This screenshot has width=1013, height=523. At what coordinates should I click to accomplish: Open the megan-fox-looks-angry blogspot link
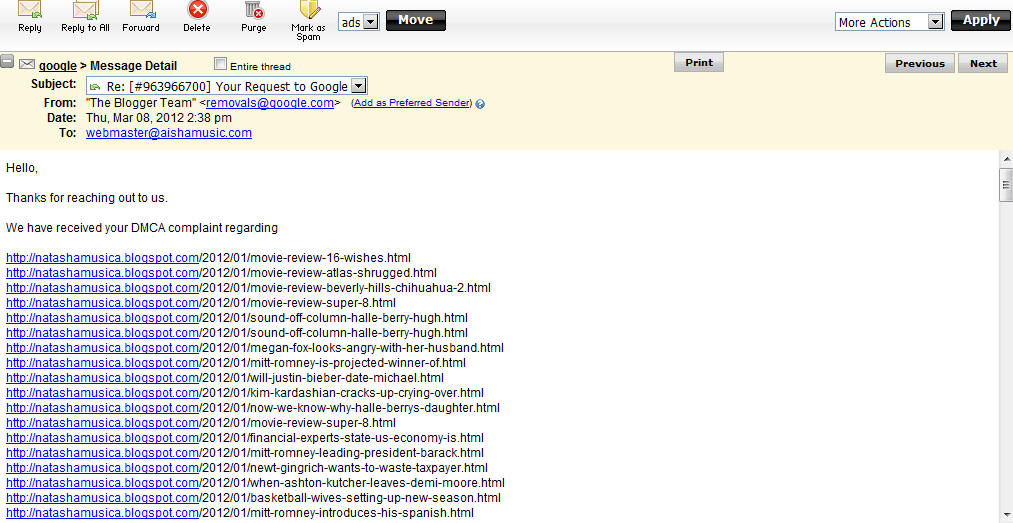[103, 347]
